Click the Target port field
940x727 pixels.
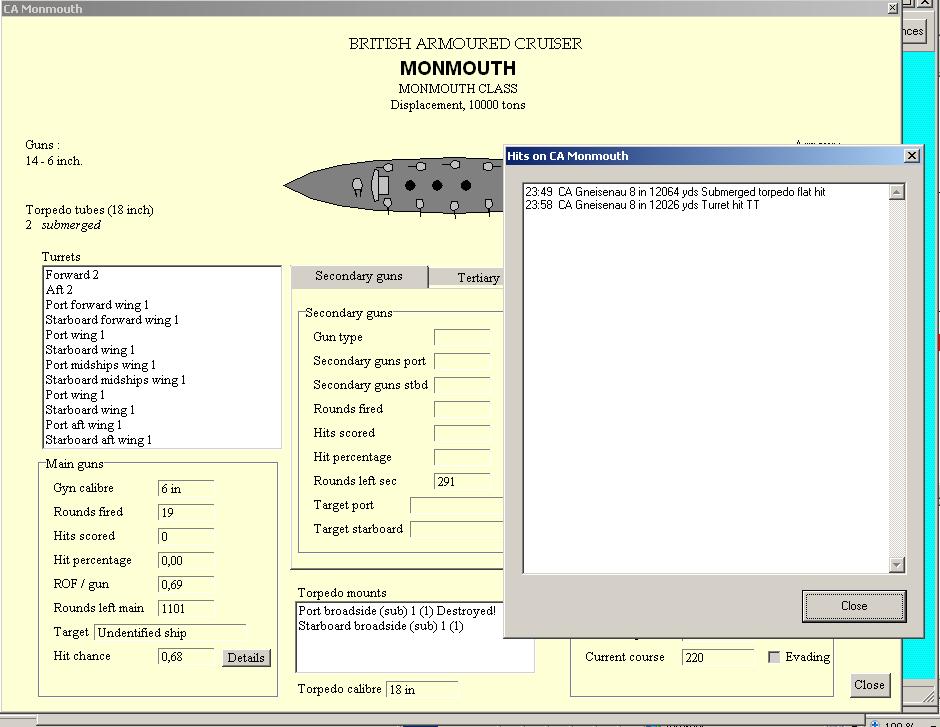[x=457, y=505]
